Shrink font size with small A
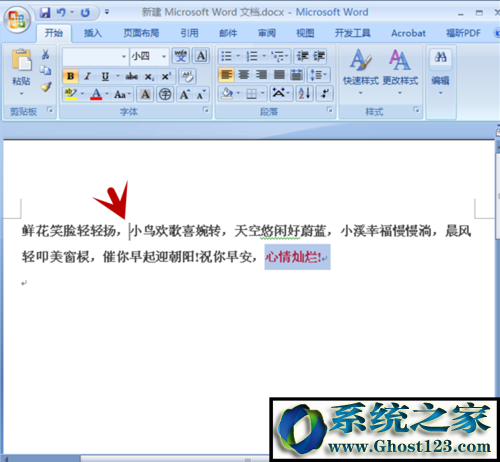 [201, 94]
